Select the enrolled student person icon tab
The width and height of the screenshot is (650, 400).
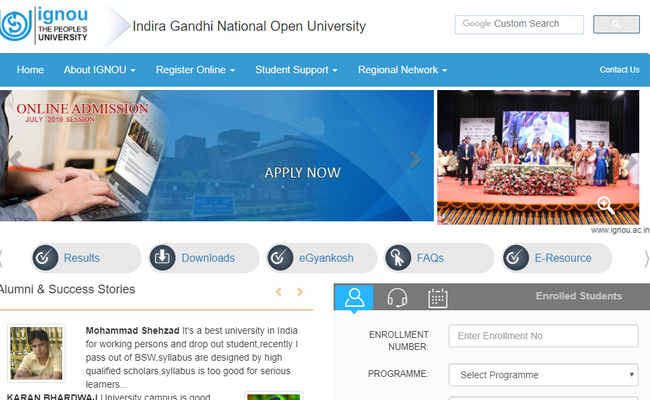tap(354, 297)
